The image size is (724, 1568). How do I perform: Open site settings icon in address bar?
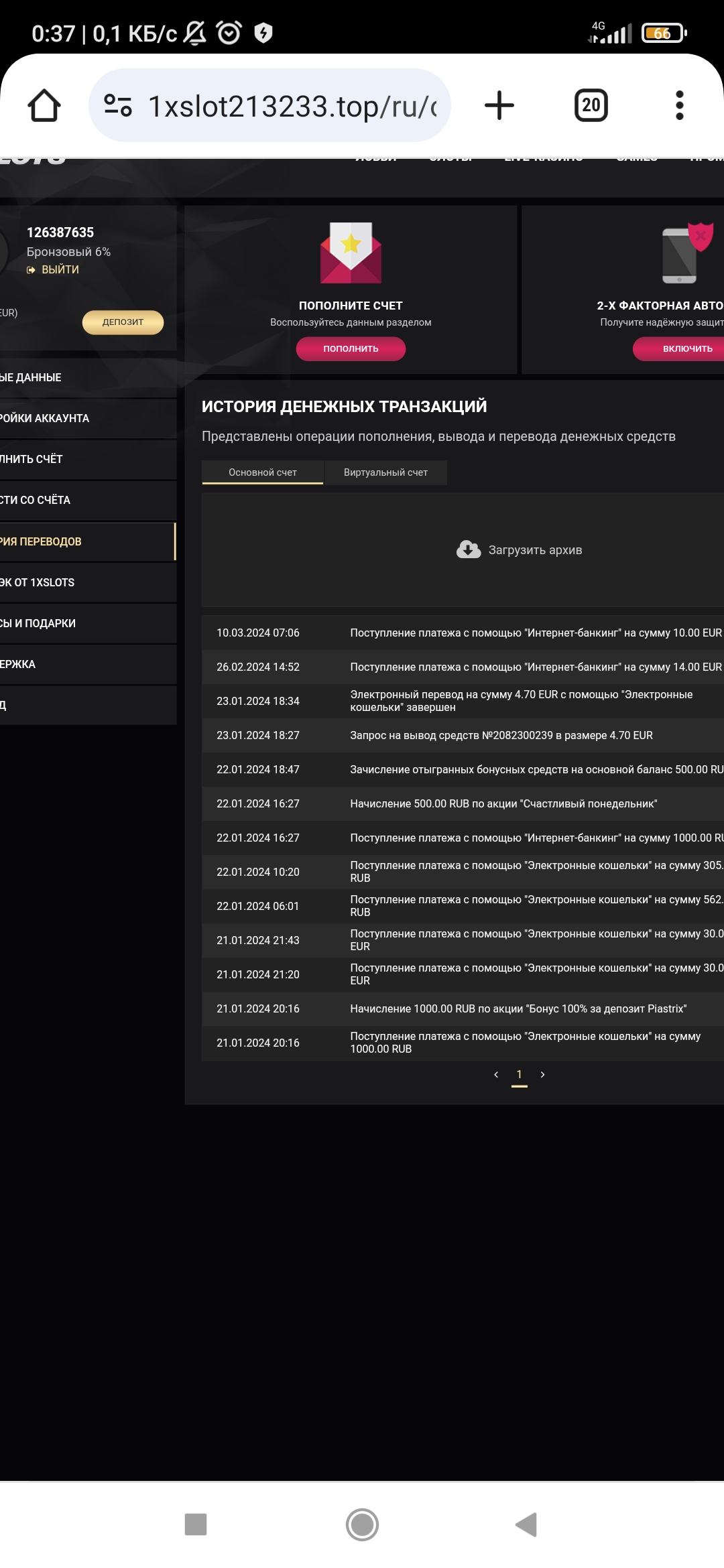(x=118, y=106)
